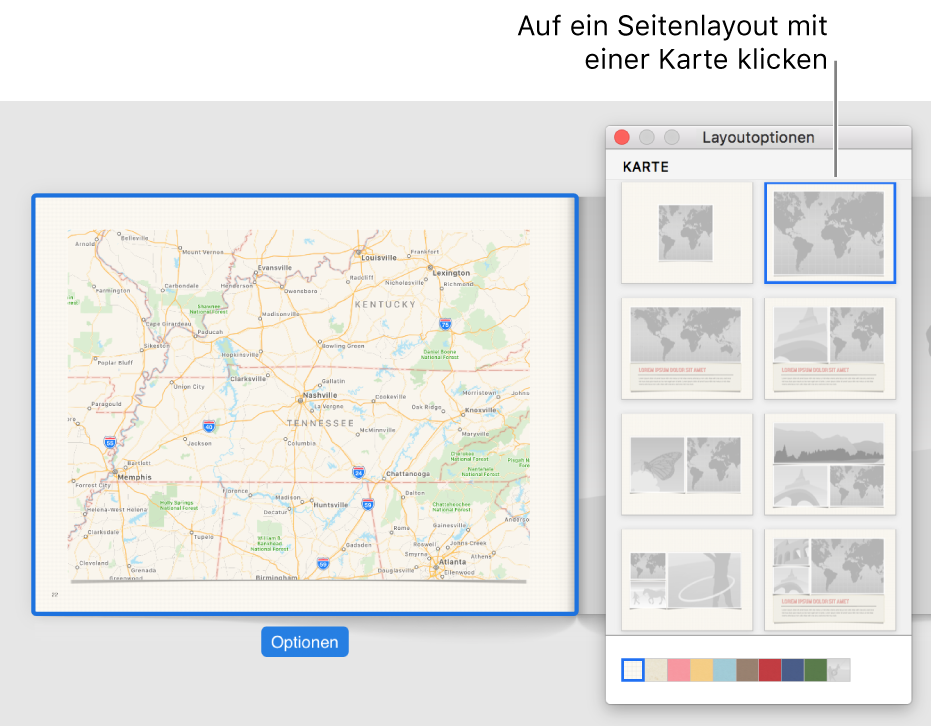931x726 pixels.
Task: Apply the pink color theme
Action: [x=677, y=670]
